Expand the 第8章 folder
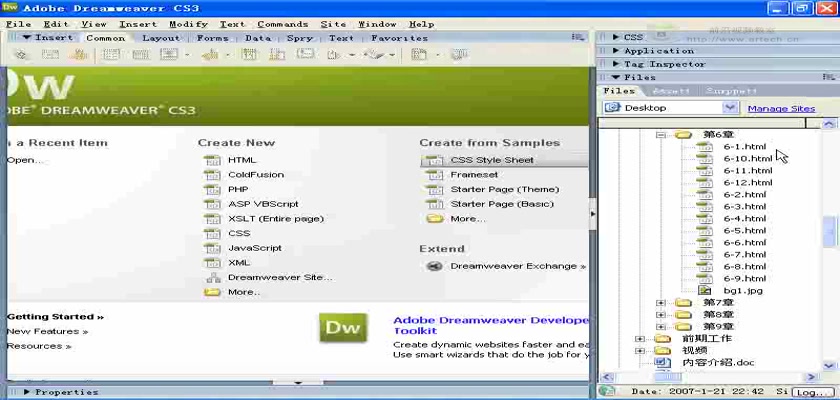The height and width of the screenshot is (400, 840). [661, 315]
